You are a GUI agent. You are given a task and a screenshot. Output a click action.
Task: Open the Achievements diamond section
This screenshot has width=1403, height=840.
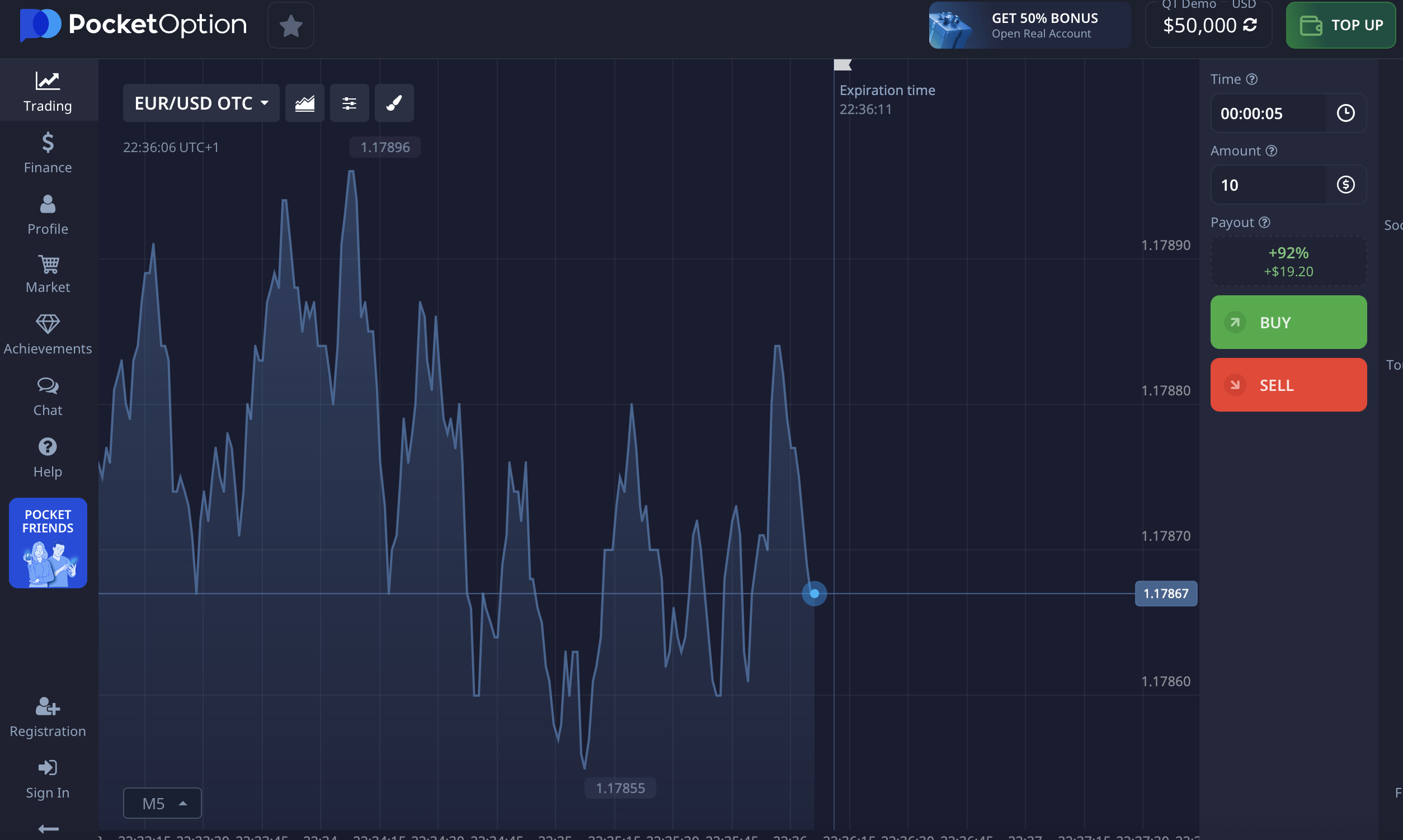pyautogui.click(x=48, y=335)
